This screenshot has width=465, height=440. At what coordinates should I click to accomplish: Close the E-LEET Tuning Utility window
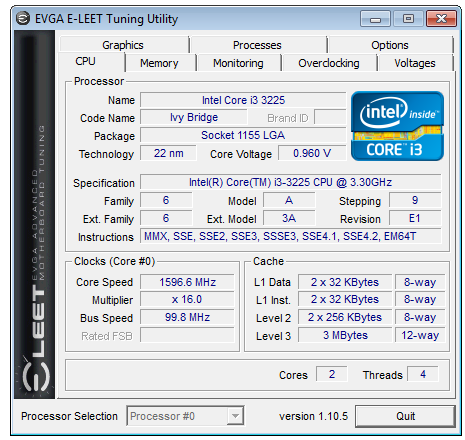click(441, 19)
